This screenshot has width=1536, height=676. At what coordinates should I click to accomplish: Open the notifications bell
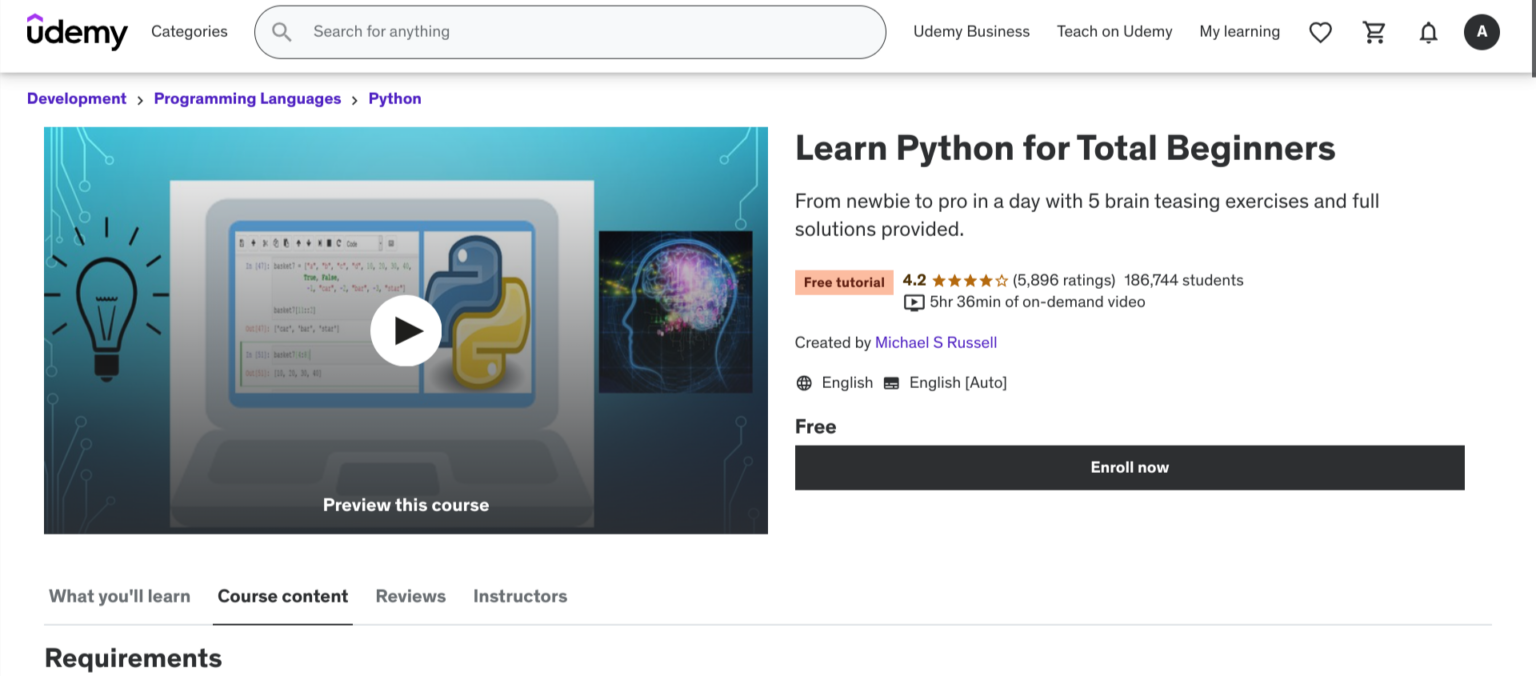coord(1428,31)
